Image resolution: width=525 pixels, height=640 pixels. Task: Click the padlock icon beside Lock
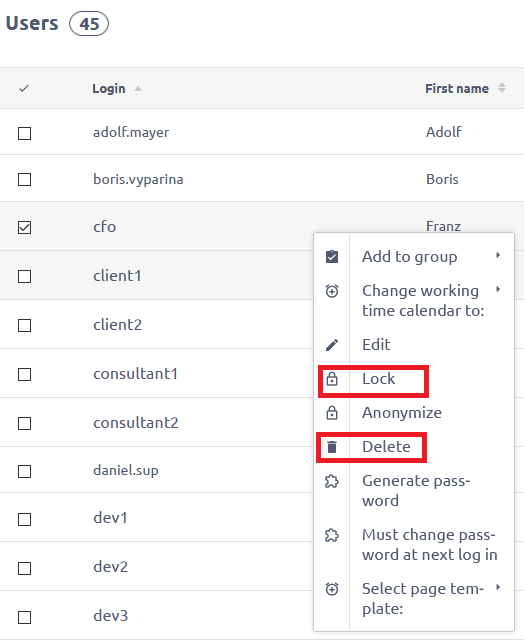pyautogui.click(x=332, y=379)
